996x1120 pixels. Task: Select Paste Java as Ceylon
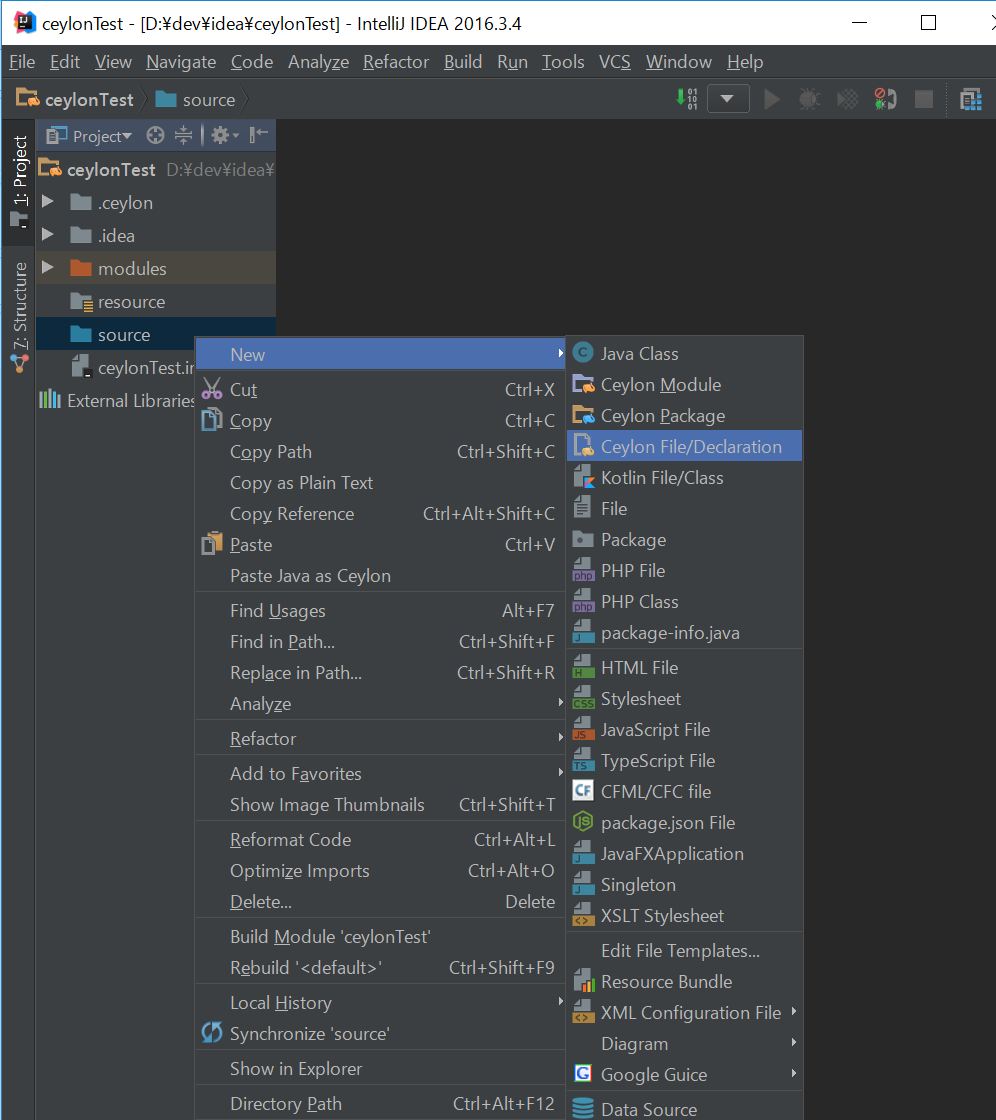(x=380, y=576)
